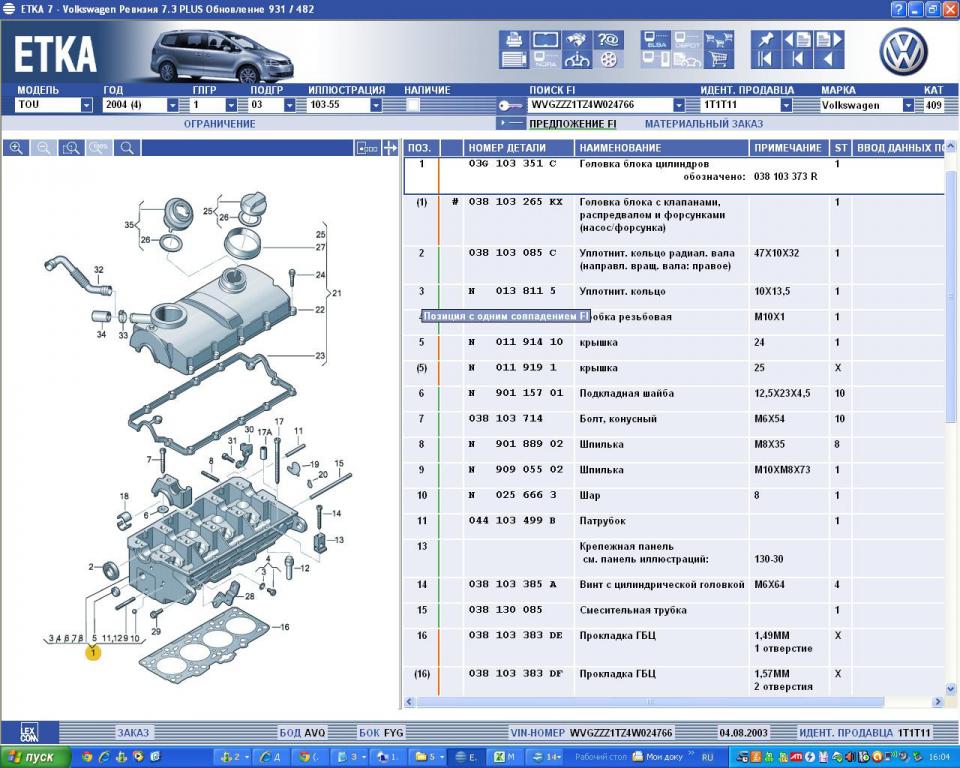Click the single shopping cart icon
Viewport: 960px width, 768px height.
tap(719, 59)
